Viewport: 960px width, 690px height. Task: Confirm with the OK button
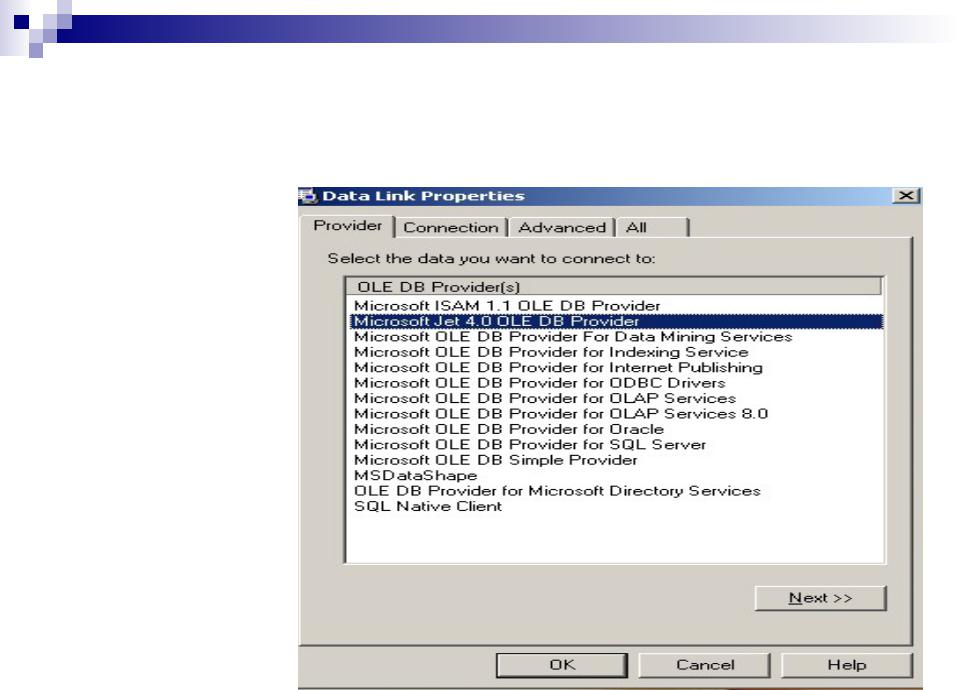pos(562,665)
